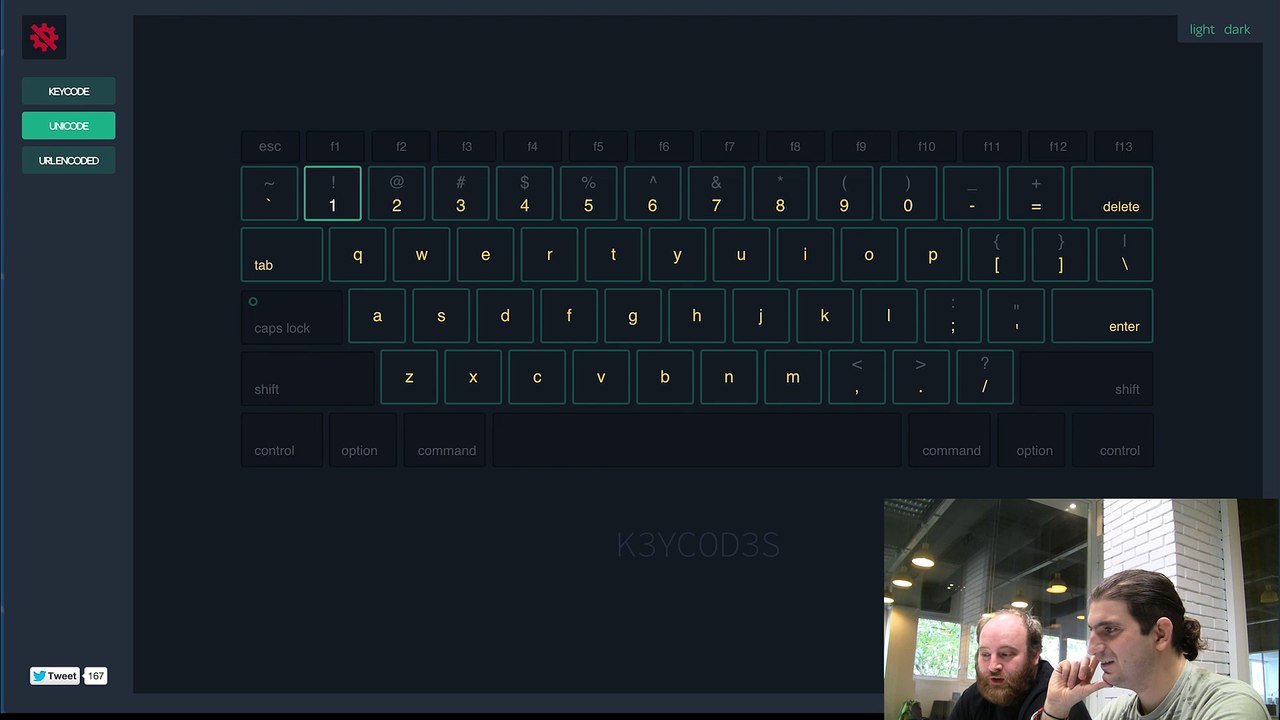The width and height of the screenshot is (1280, 720).
Task: Click the highlighted 1 key
Action: [333, 193]
